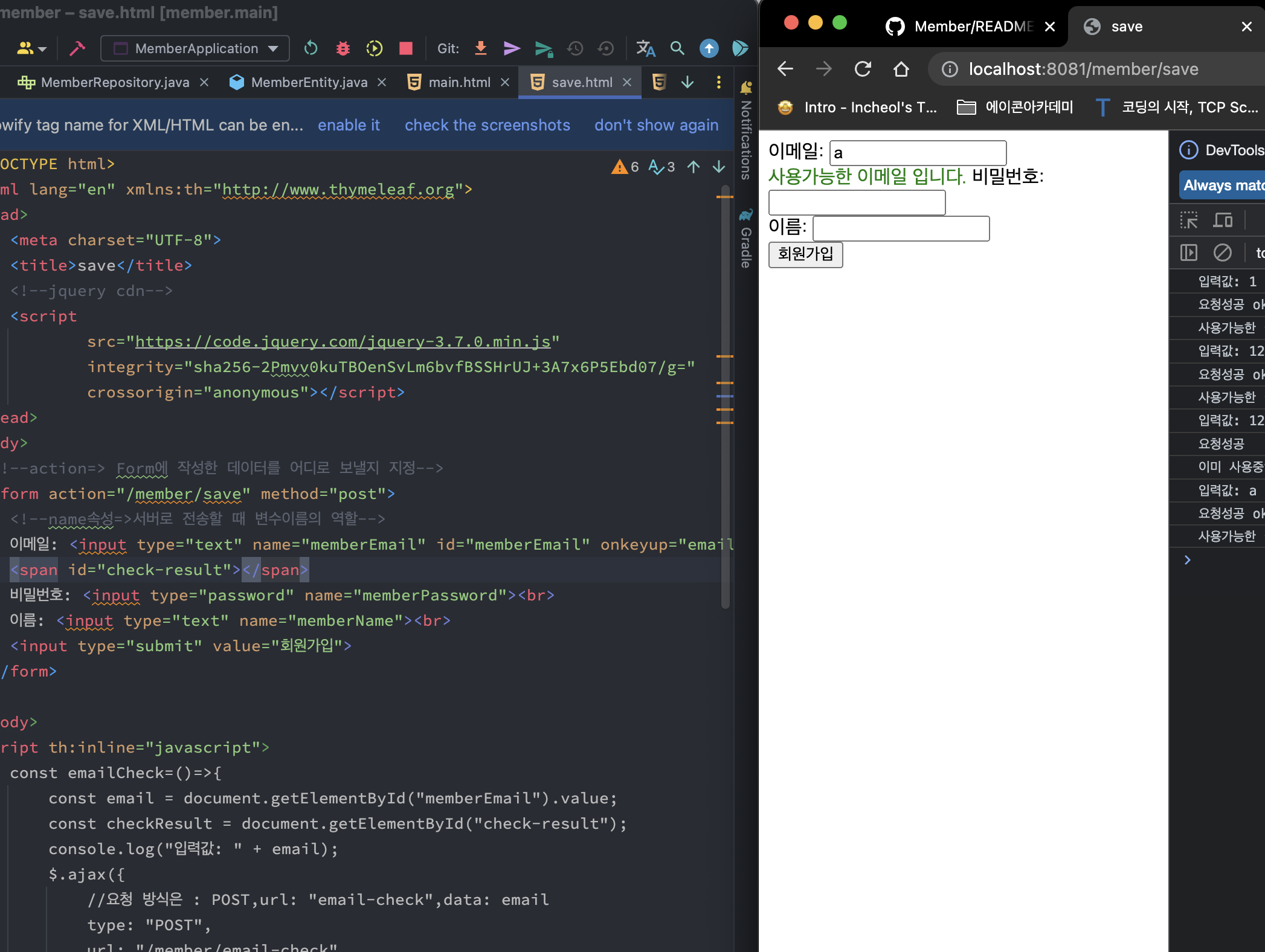Image resolution: width=1265 pixels, height=952 pixels.
Task: Click the Git update project arrow icon
Action: (481, 48)
